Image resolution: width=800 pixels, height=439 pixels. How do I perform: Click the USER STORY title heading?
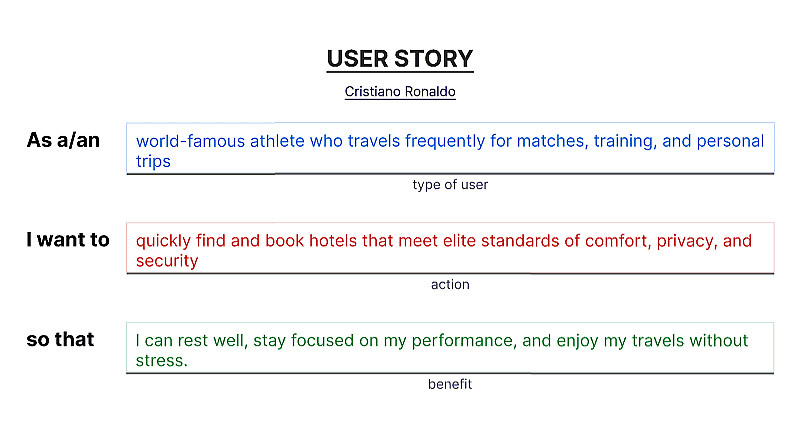[400, 59]
